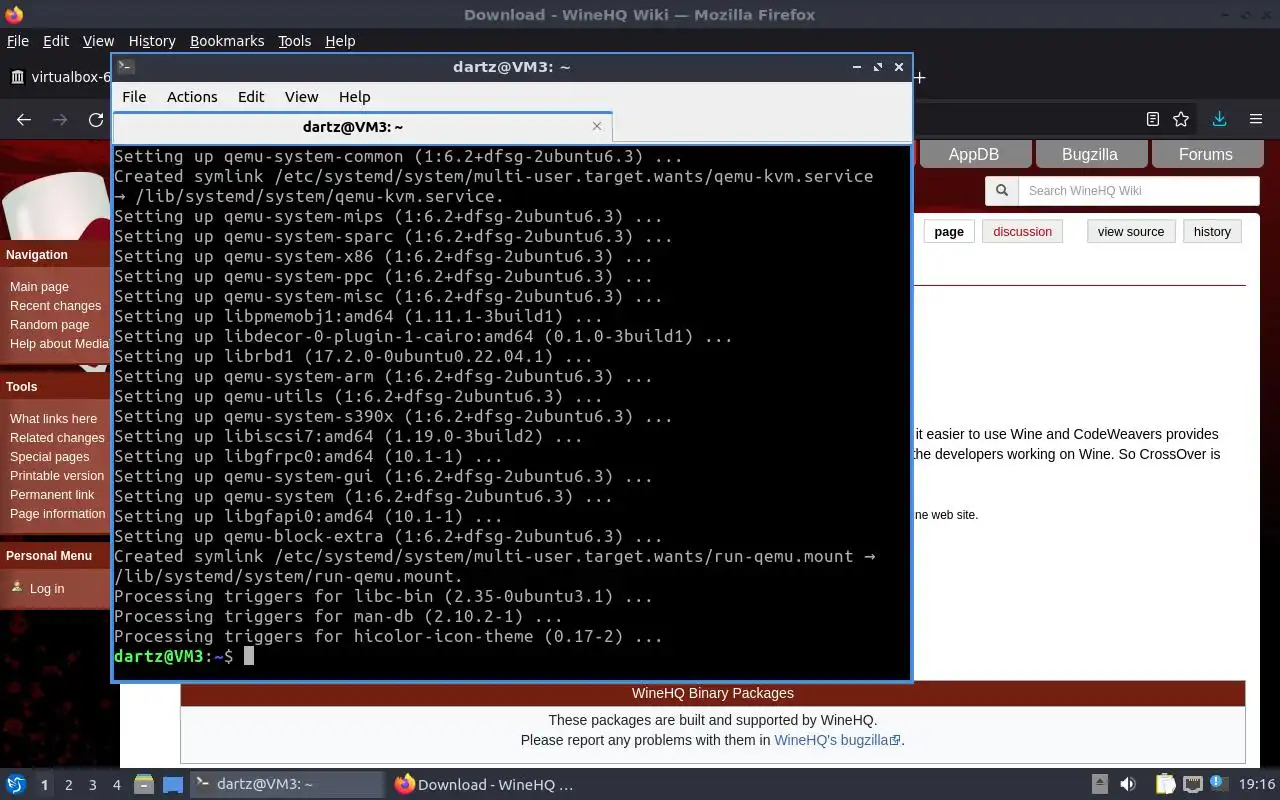This screenshot has width=1280, height=800.
Task: Open WineHQ's bugzilla link
Action: pos(838,740)
